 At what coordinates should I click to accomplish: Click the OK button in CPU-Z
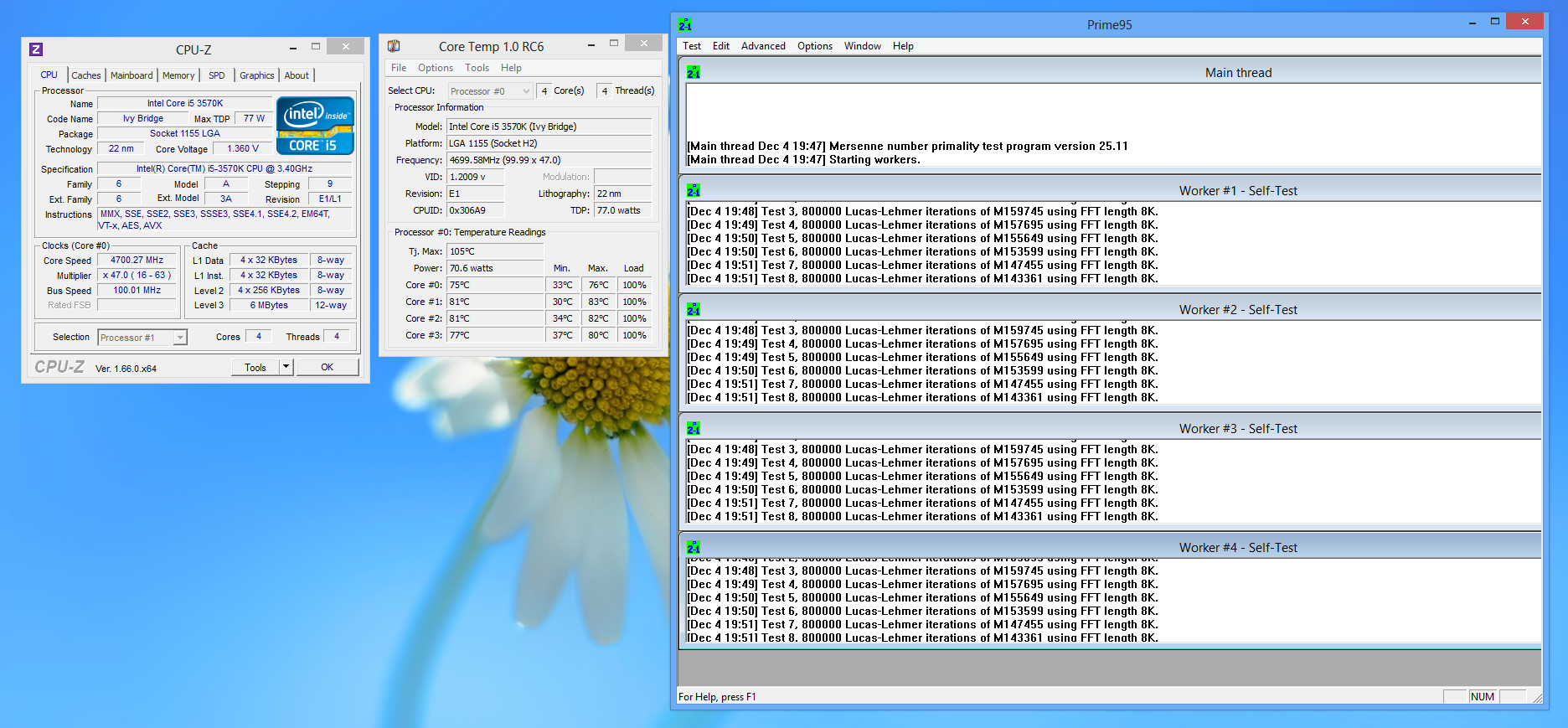click(328, 367)
